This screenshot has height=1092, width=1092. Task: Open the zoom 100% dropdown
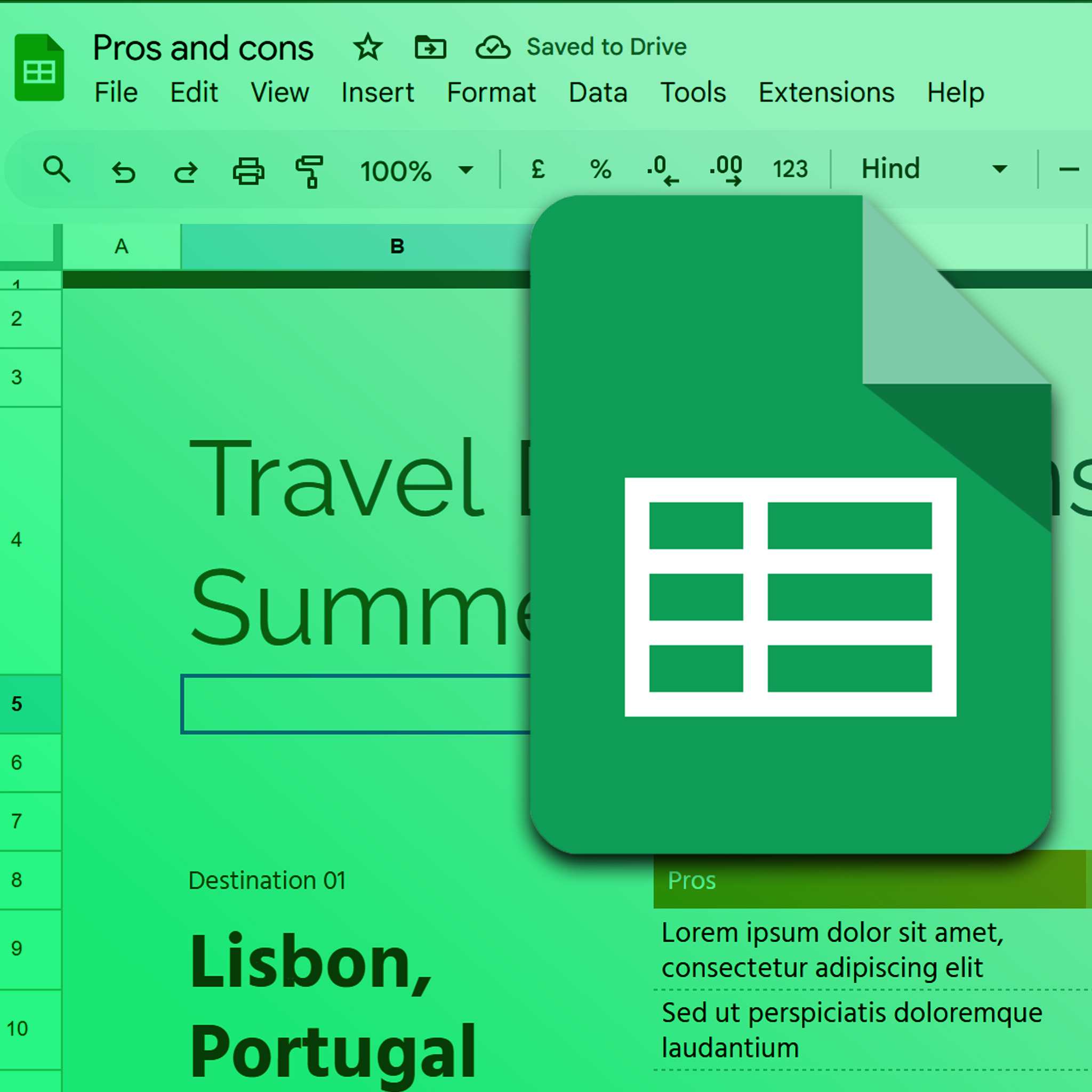tap(416, 171)
